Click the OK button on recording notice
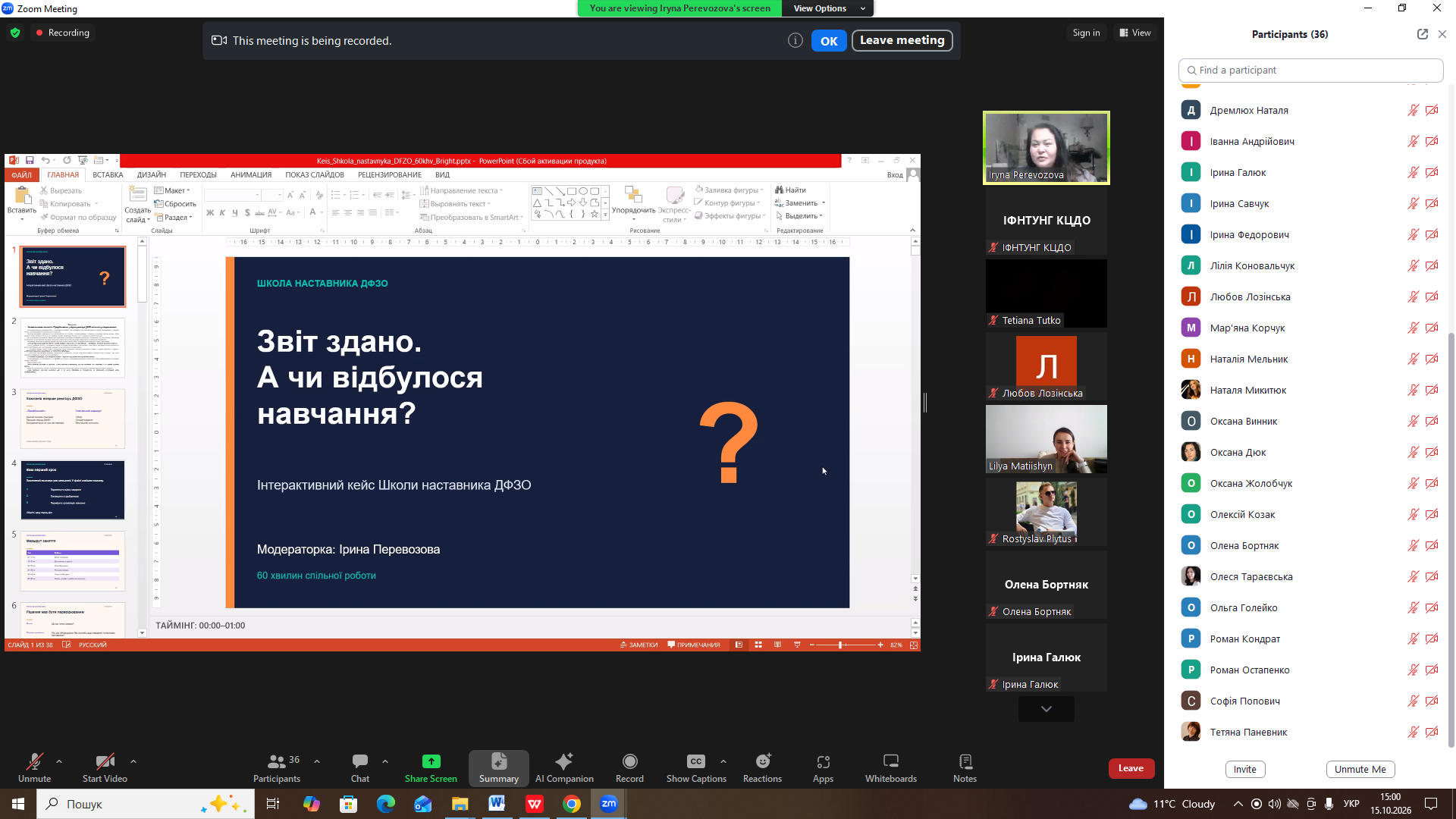The height and width of the screenshot is (819, 1456). pos(829,41)
